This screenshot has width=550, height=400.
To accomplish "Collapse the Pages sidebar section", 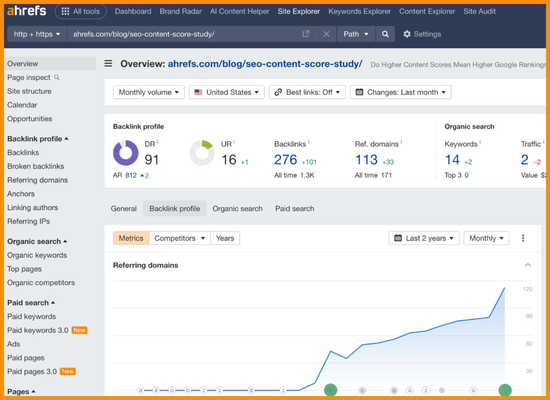I will point(21,392).
